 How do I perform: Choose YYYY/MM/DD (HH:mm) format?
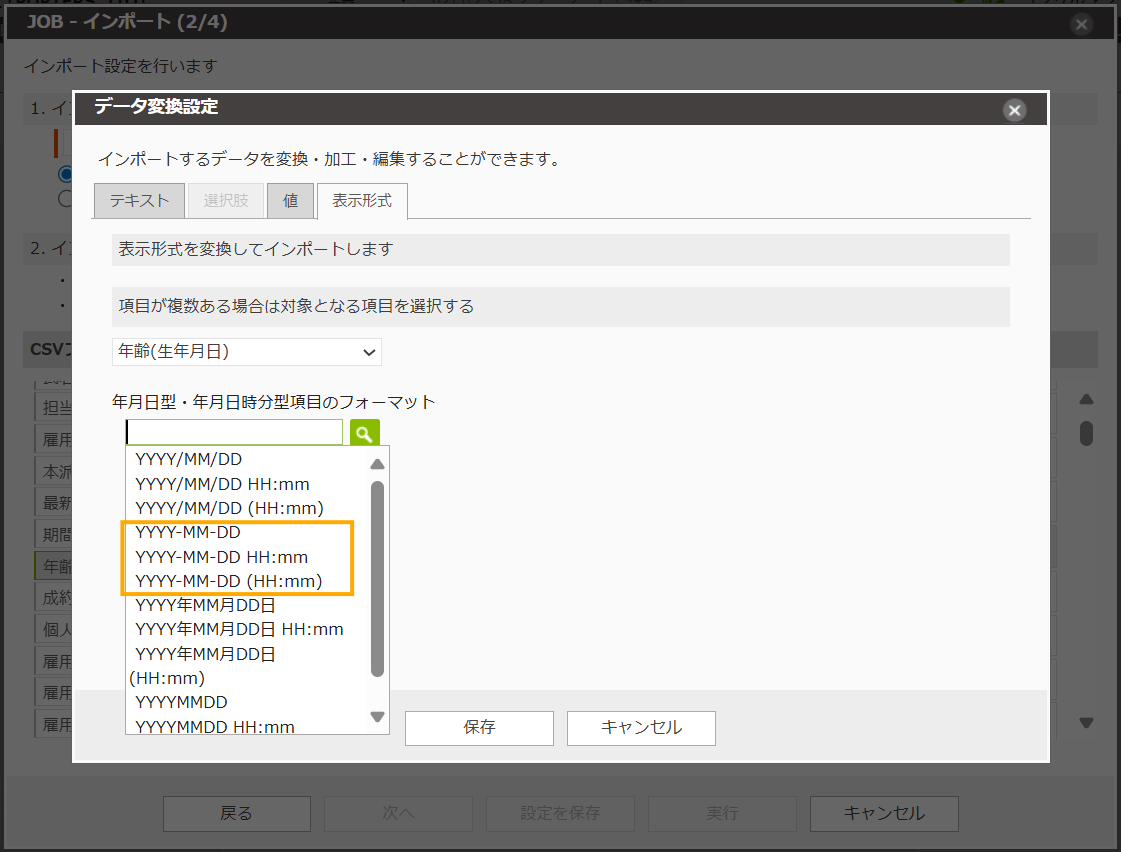coord(229,508)
